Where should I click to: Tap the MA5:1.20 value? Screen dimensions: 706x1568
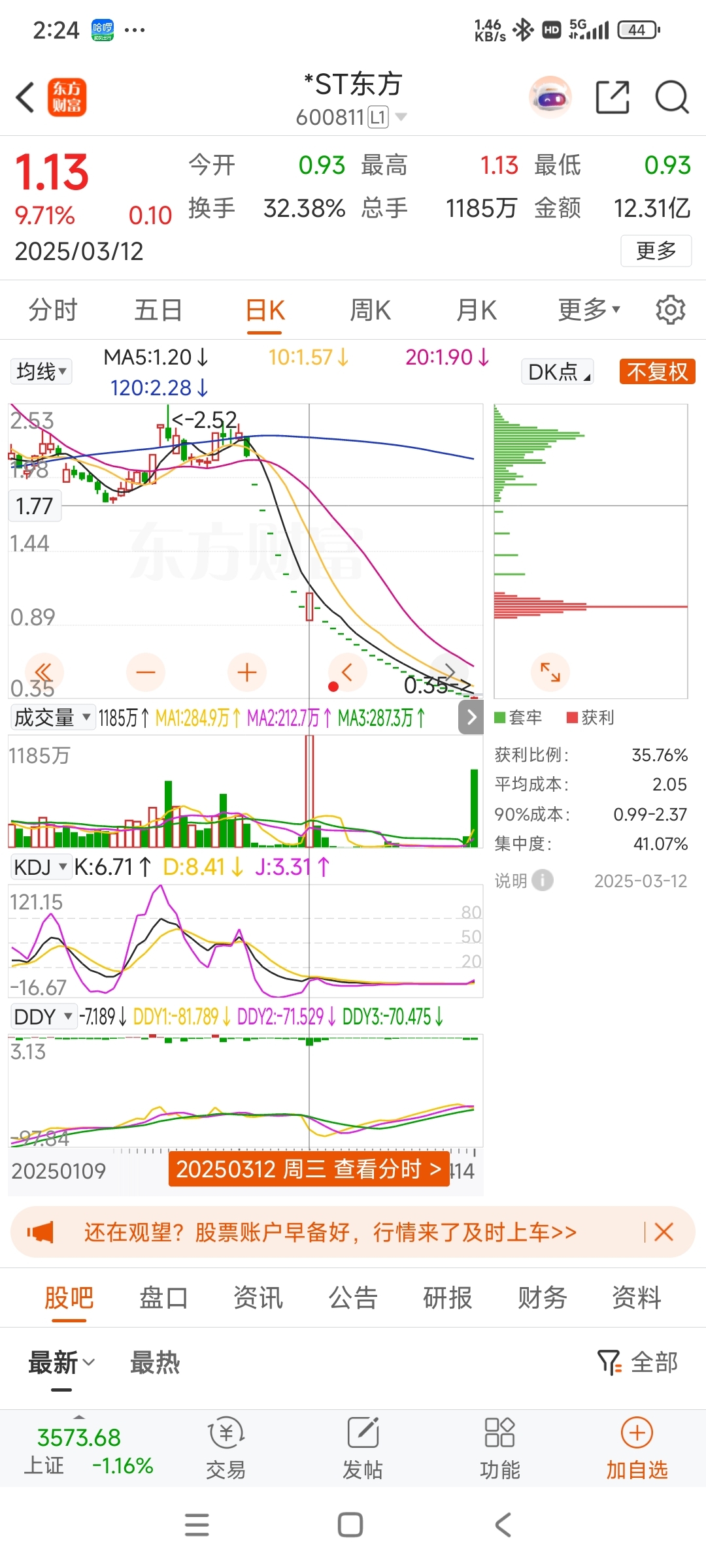click(x=156, y=357)
